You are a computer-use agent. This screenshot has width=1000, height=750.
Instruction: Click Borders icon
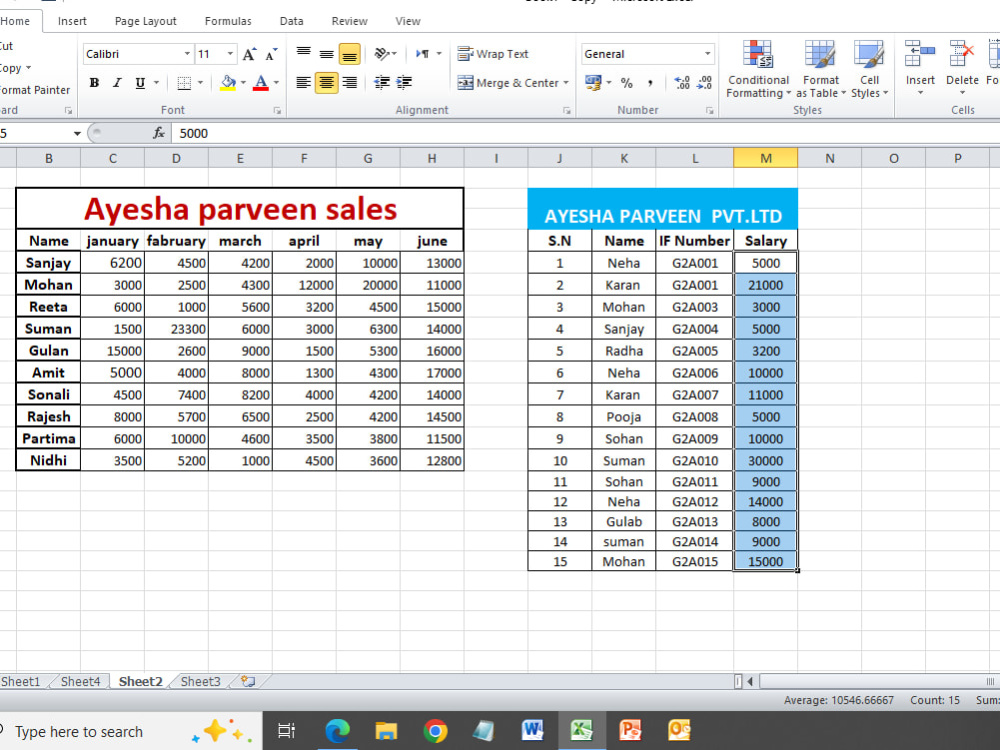click(x=184, y=83)
